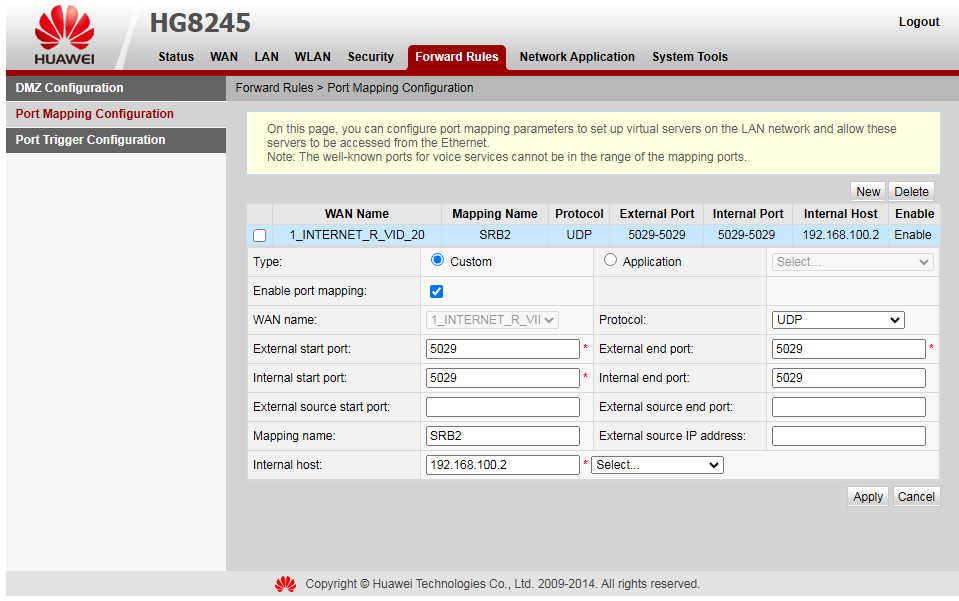Open Port Trigger Configuration in sidebar
Viewport: 959px width, 601px height.
pos(116,140)
